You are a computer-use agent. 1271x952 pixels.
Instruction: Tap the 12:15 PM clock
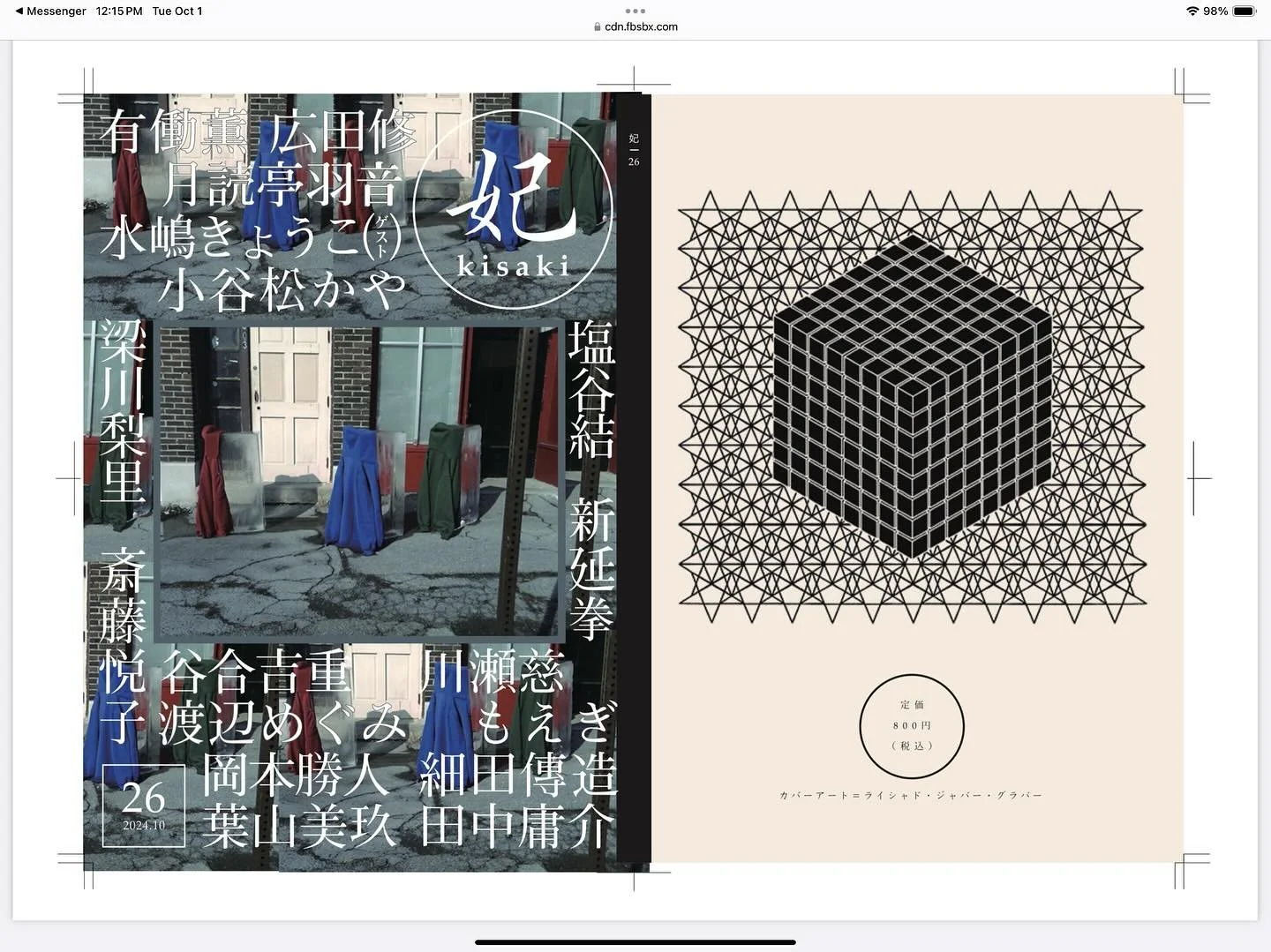pos(119,11)
